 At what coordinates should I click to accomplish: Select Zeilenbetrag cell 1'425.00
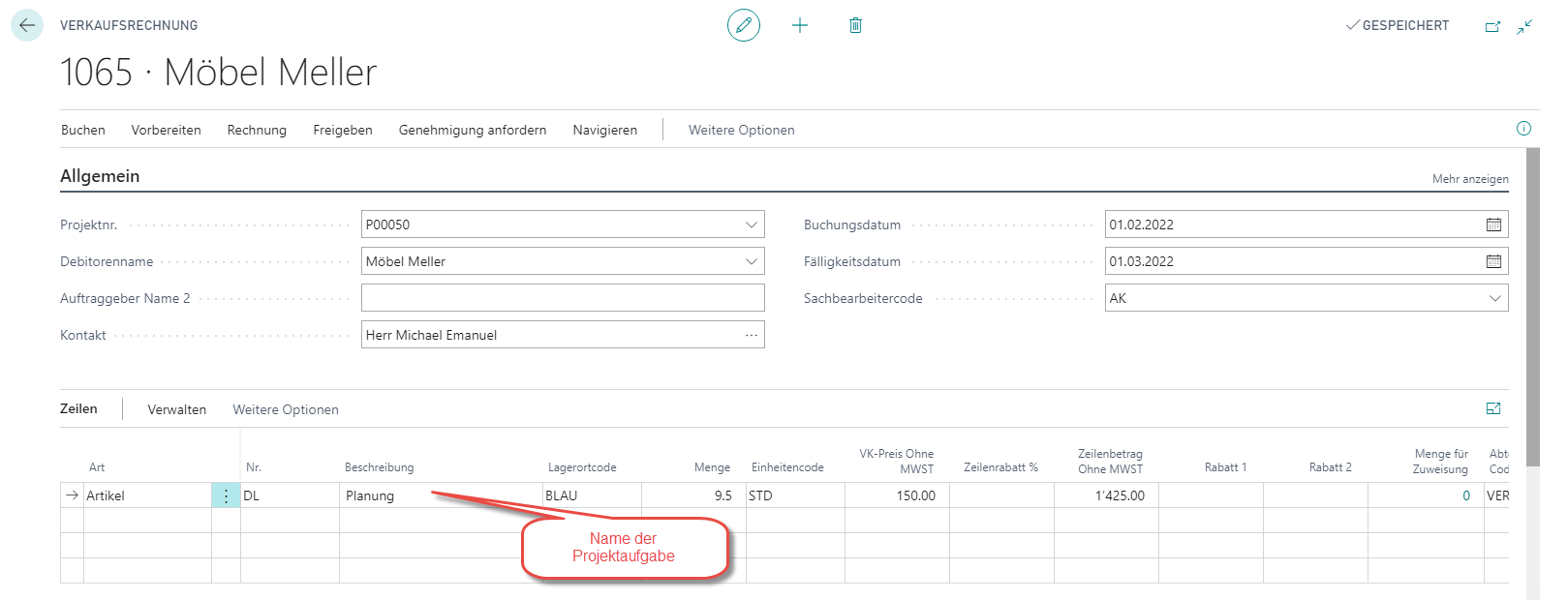(x=1106, y=495)
